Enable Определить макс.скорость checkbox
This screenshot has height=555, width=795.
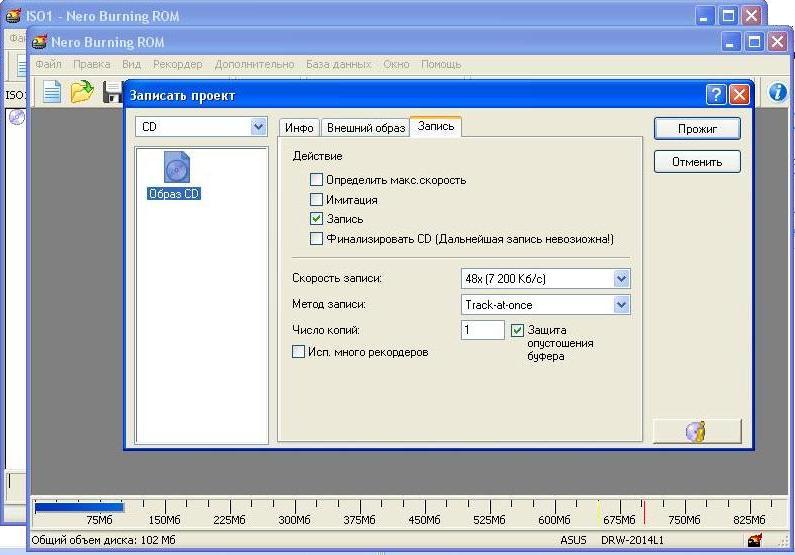pos(316,179)
